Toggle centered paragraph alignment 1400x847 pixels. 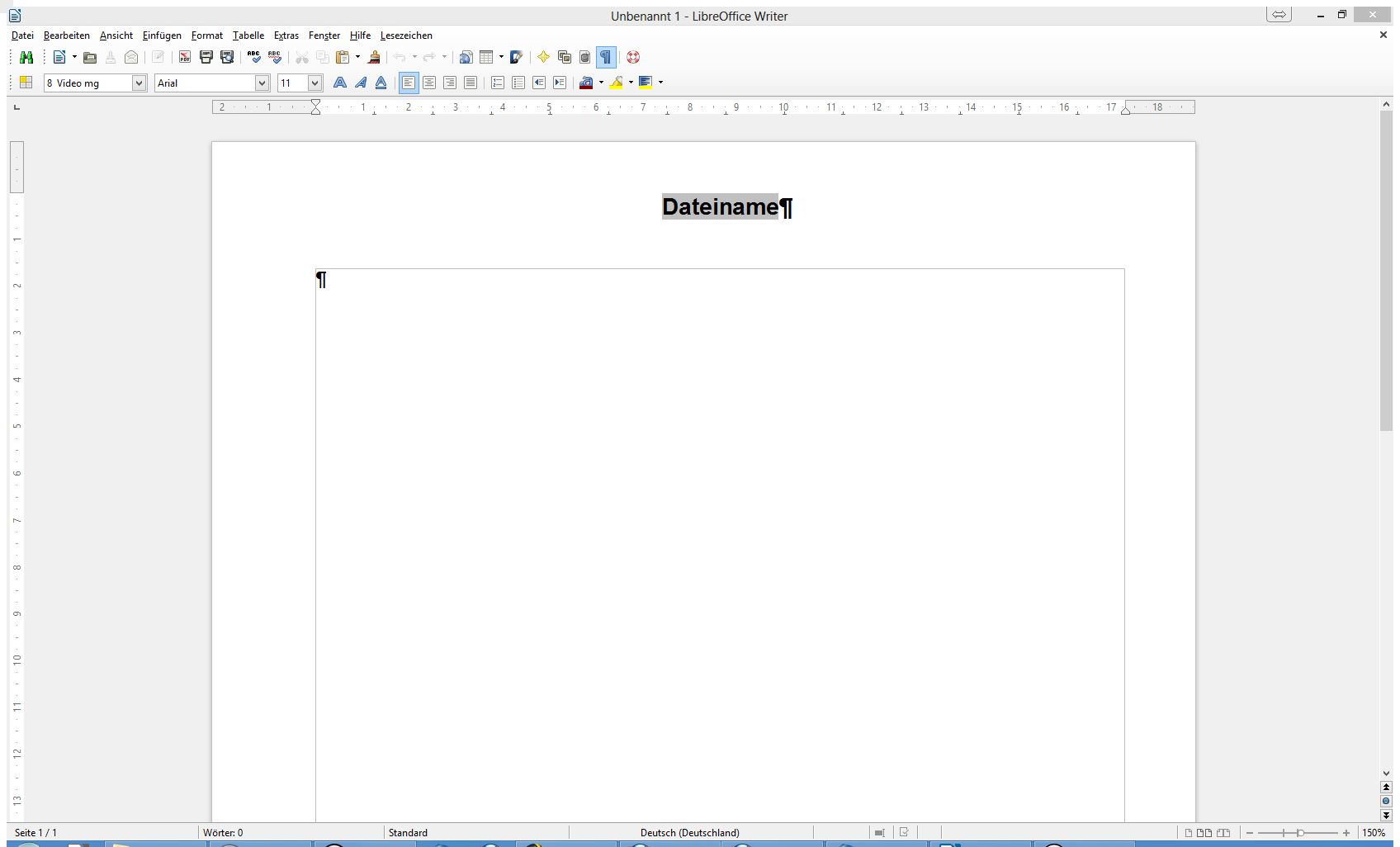(429, 83)
